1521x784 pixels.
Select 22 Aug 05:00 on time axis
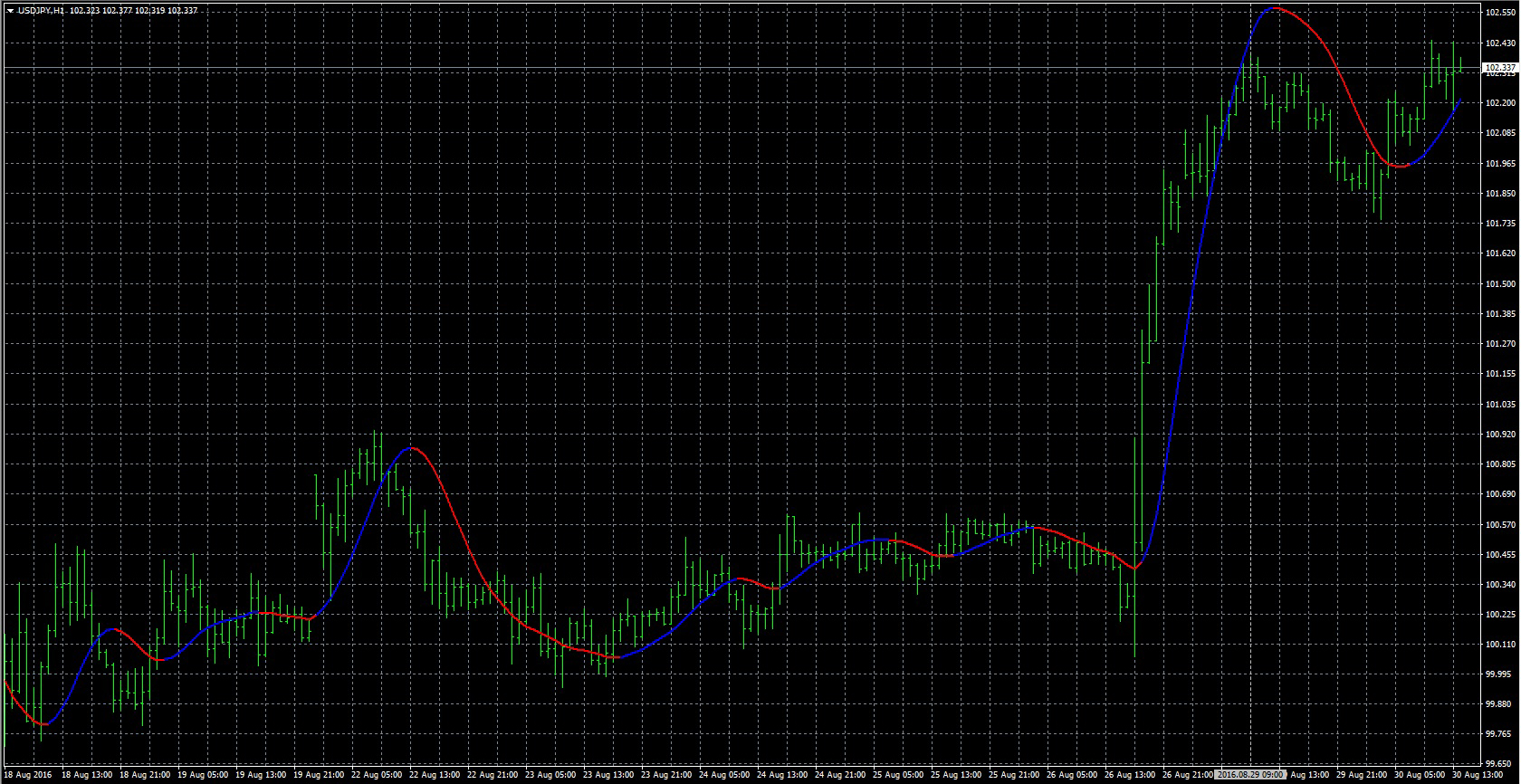point(377,775)
